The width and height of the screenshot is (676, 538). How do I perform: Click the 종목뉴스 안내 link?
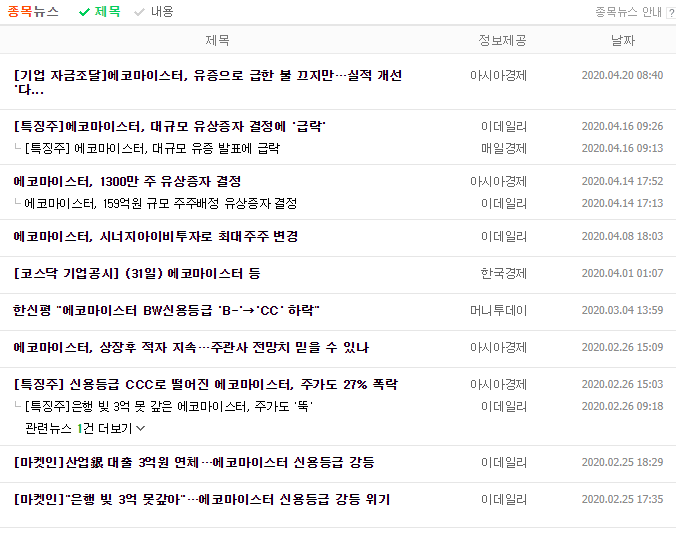pyautogui.click(x=628, y=12)
